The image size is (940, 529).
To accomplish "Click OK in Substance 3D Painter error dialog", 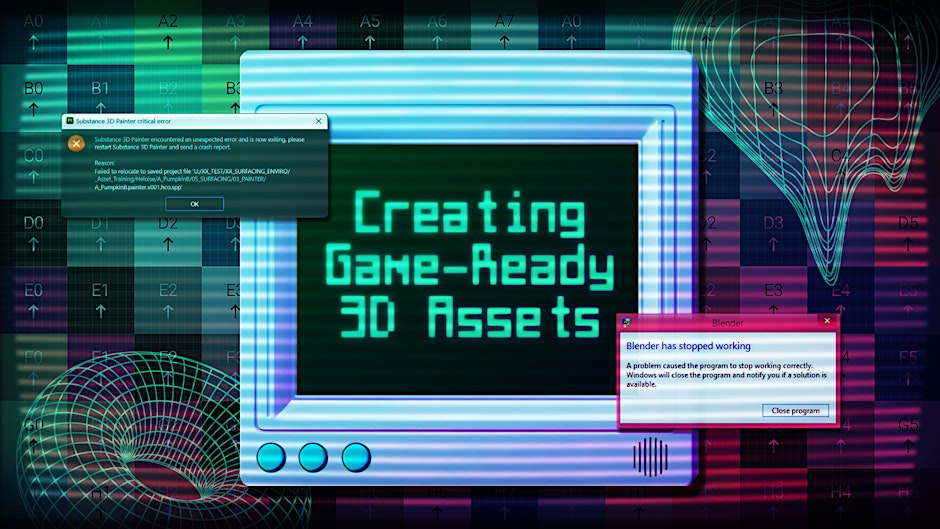I will tap(194, 204).
